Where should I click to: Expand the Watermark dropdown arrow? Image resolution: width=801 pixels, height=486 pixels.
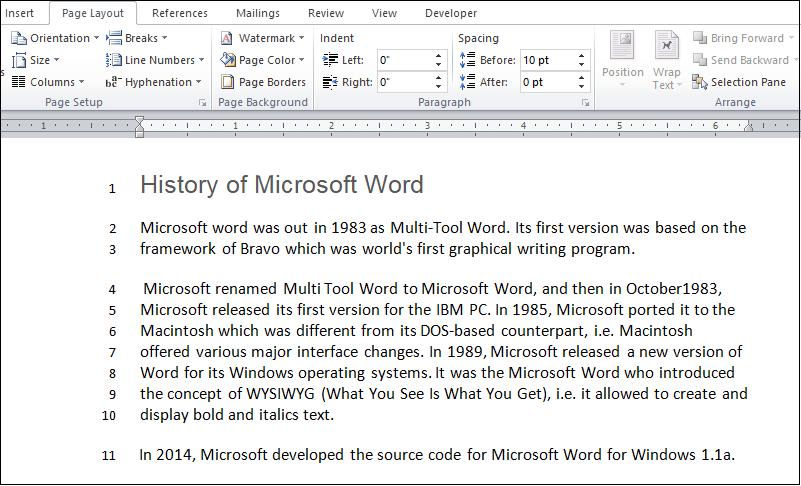coord(301,38)
